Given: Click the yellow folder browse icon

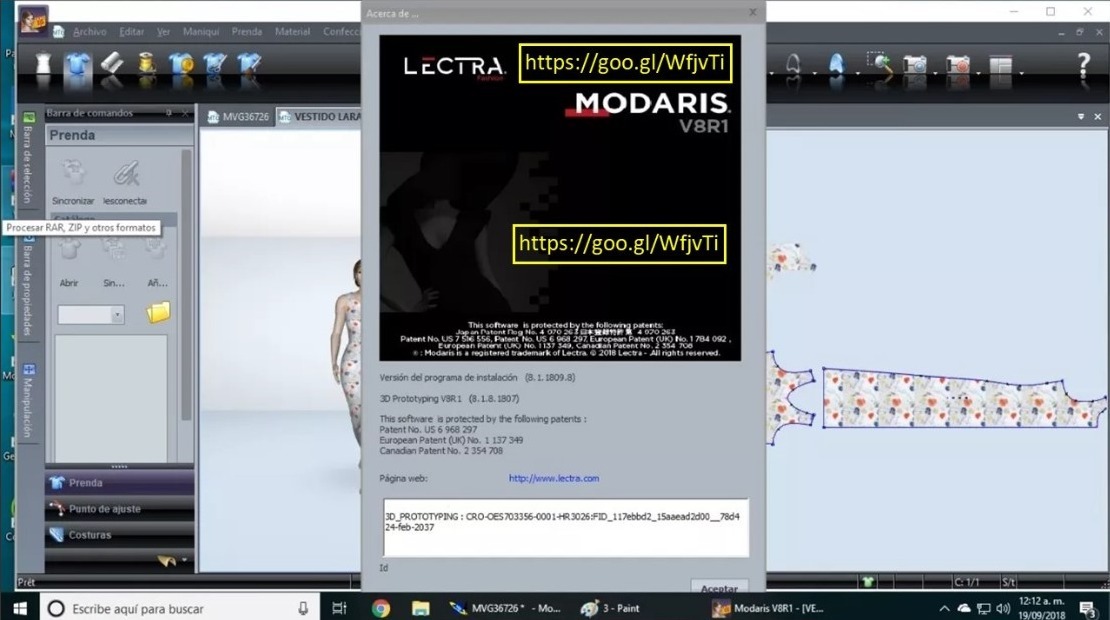Looking at the screenshot, I should [159, 312].
